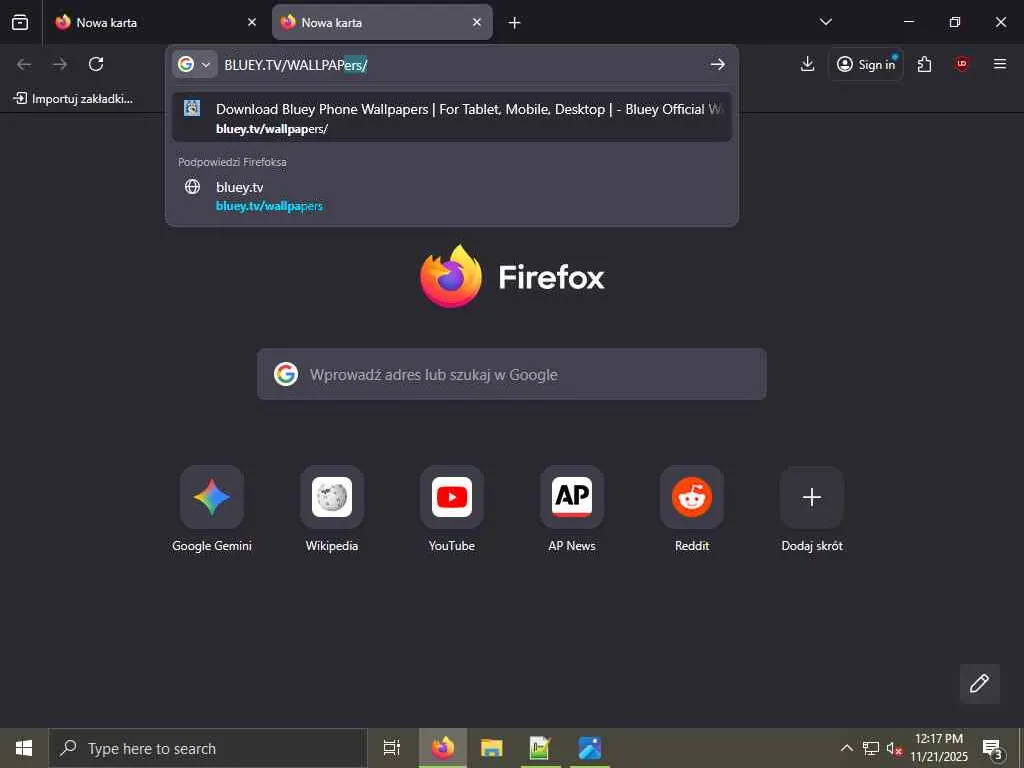The image size is (1024, 768).
Task: Click the Type here to search taskbar box
Action: (208, 748)
